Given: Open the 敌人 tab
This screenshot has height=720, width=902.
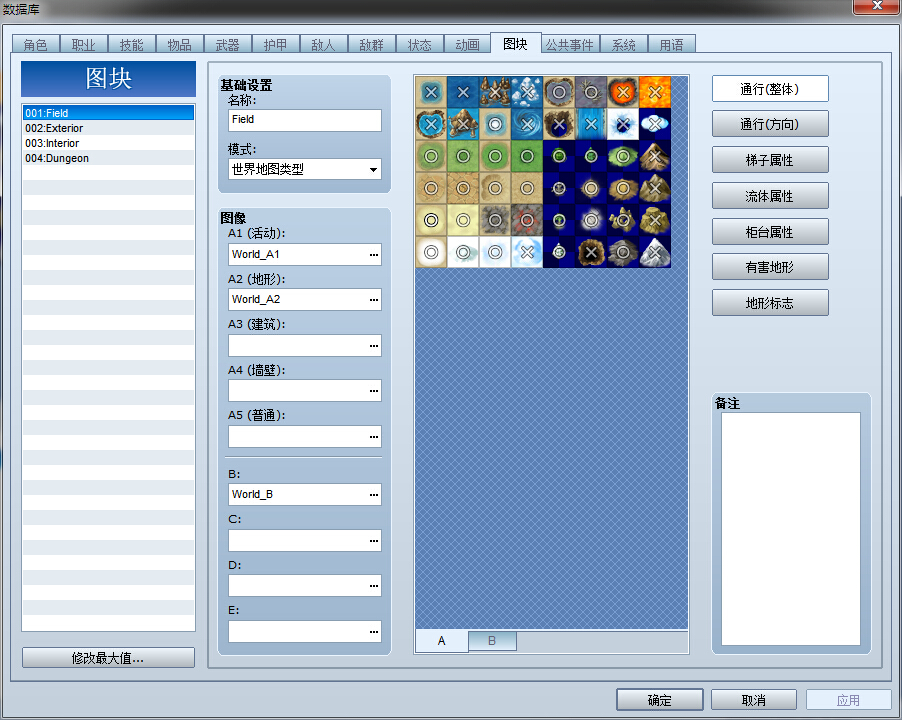Looking at the screenshot, I should coord(323,44).
